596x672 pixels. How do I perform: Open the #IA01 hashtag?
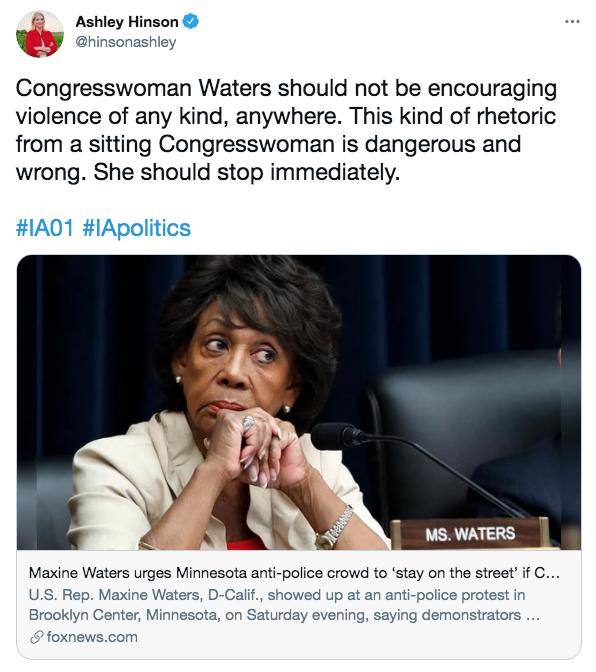(45, 228)
